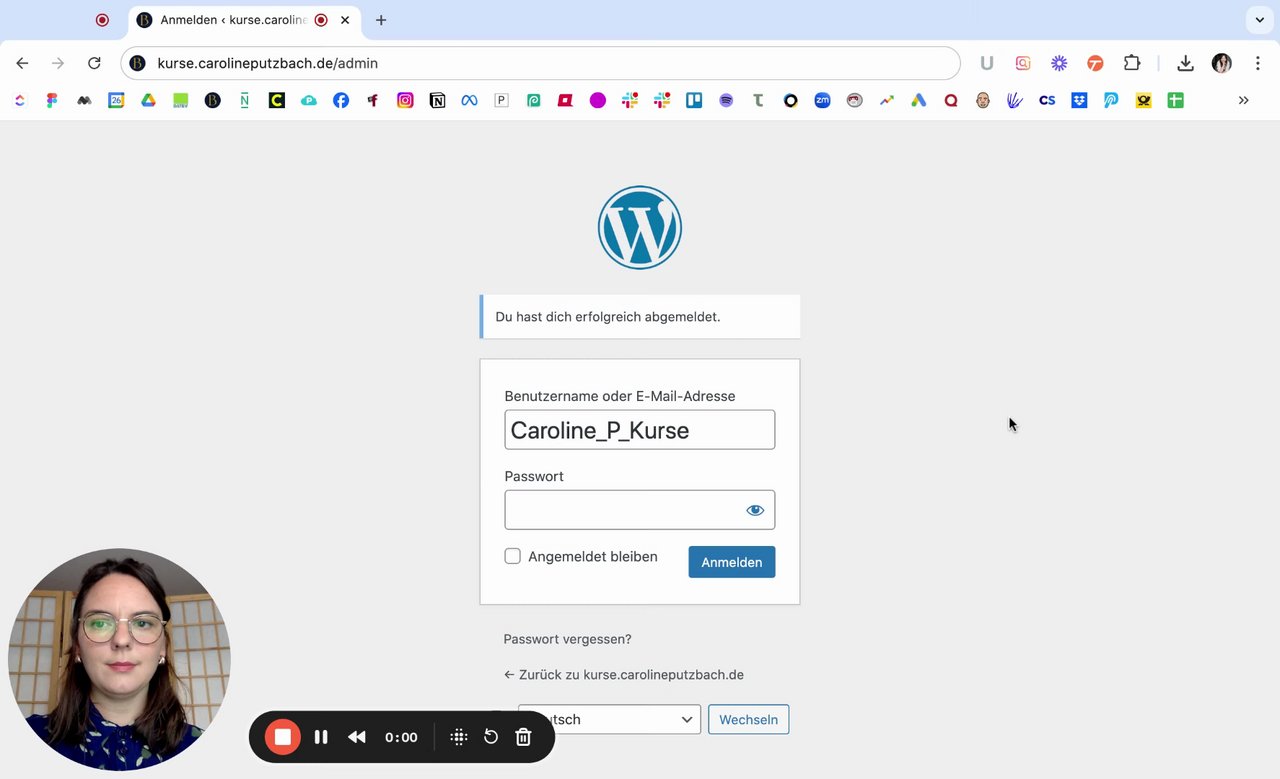1280x779 pixels.
Task: Click the Wechseln language button
Action: click(x=748, y=720)
